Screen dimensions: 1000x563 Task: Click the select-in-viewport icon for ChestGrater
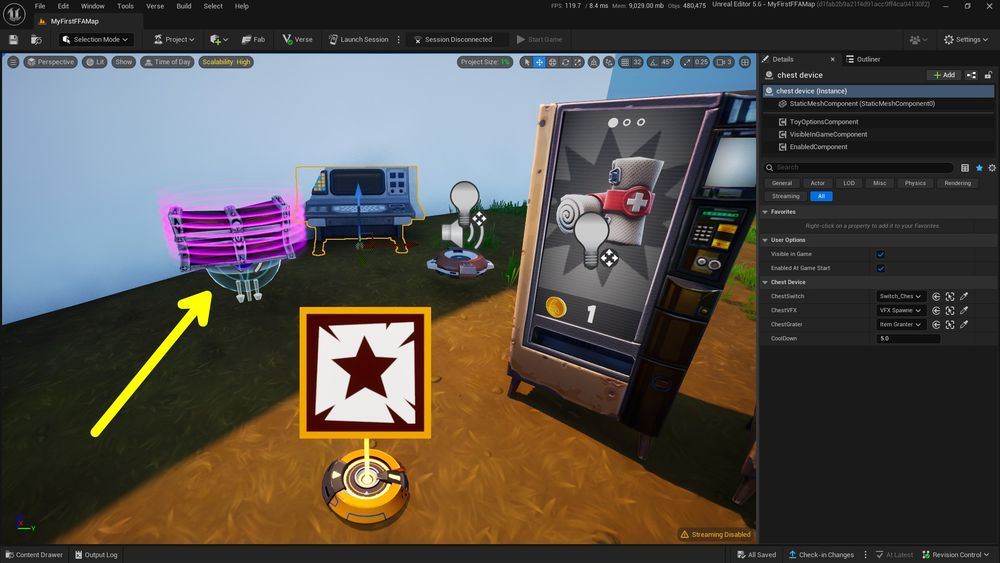pyautogui.click(x=950, y=324)
